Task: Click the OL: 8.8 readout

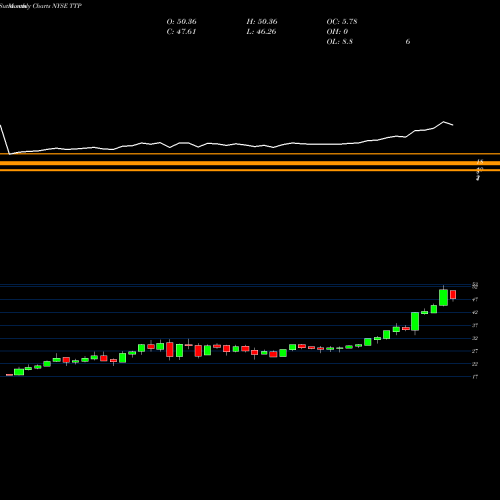Action: point(340,42)
